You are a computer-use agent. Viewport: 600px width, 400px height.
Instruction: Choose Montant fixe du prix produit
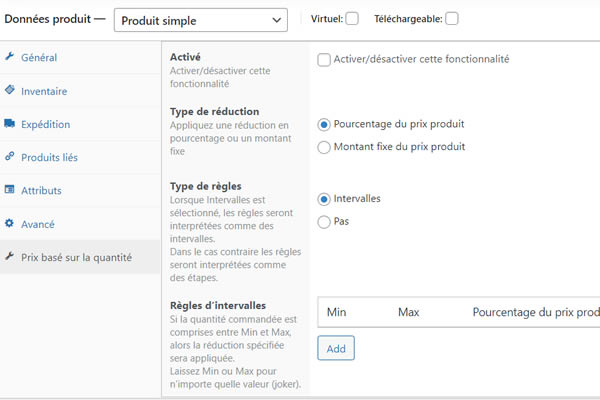[x=324, y=147]
